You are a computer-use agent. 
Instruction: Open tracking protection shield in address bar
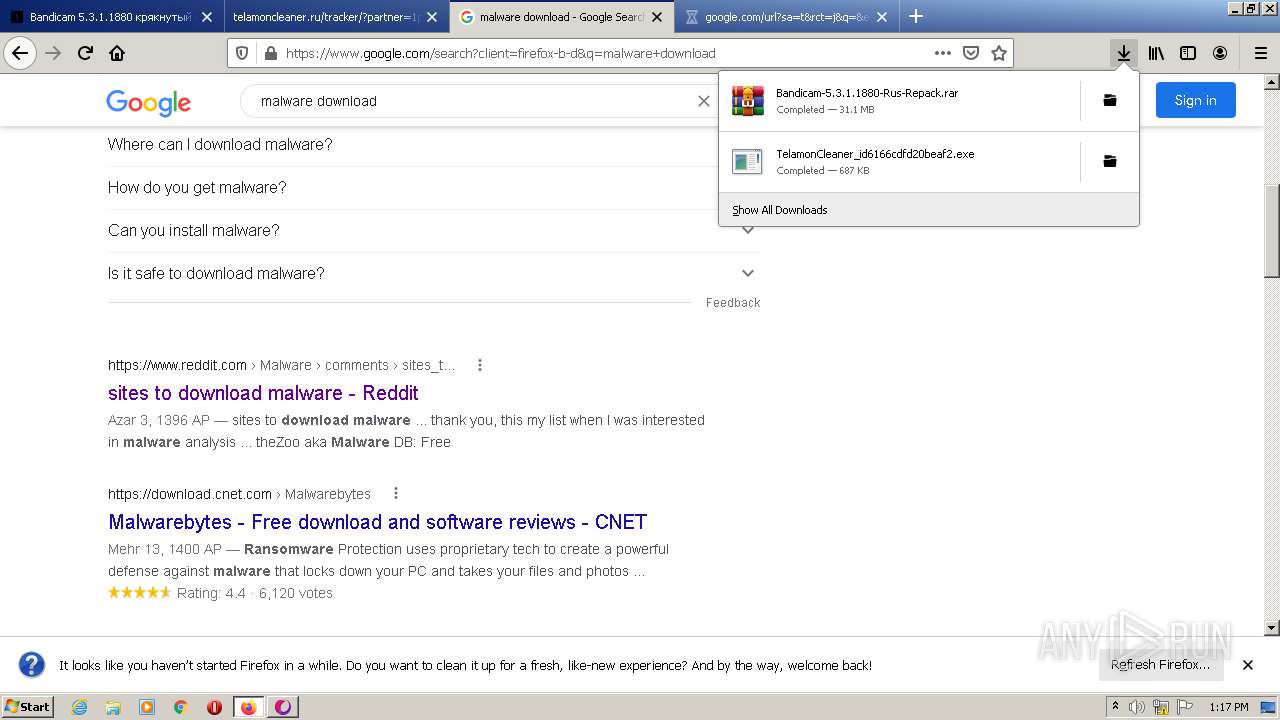[x=243, y=53]
